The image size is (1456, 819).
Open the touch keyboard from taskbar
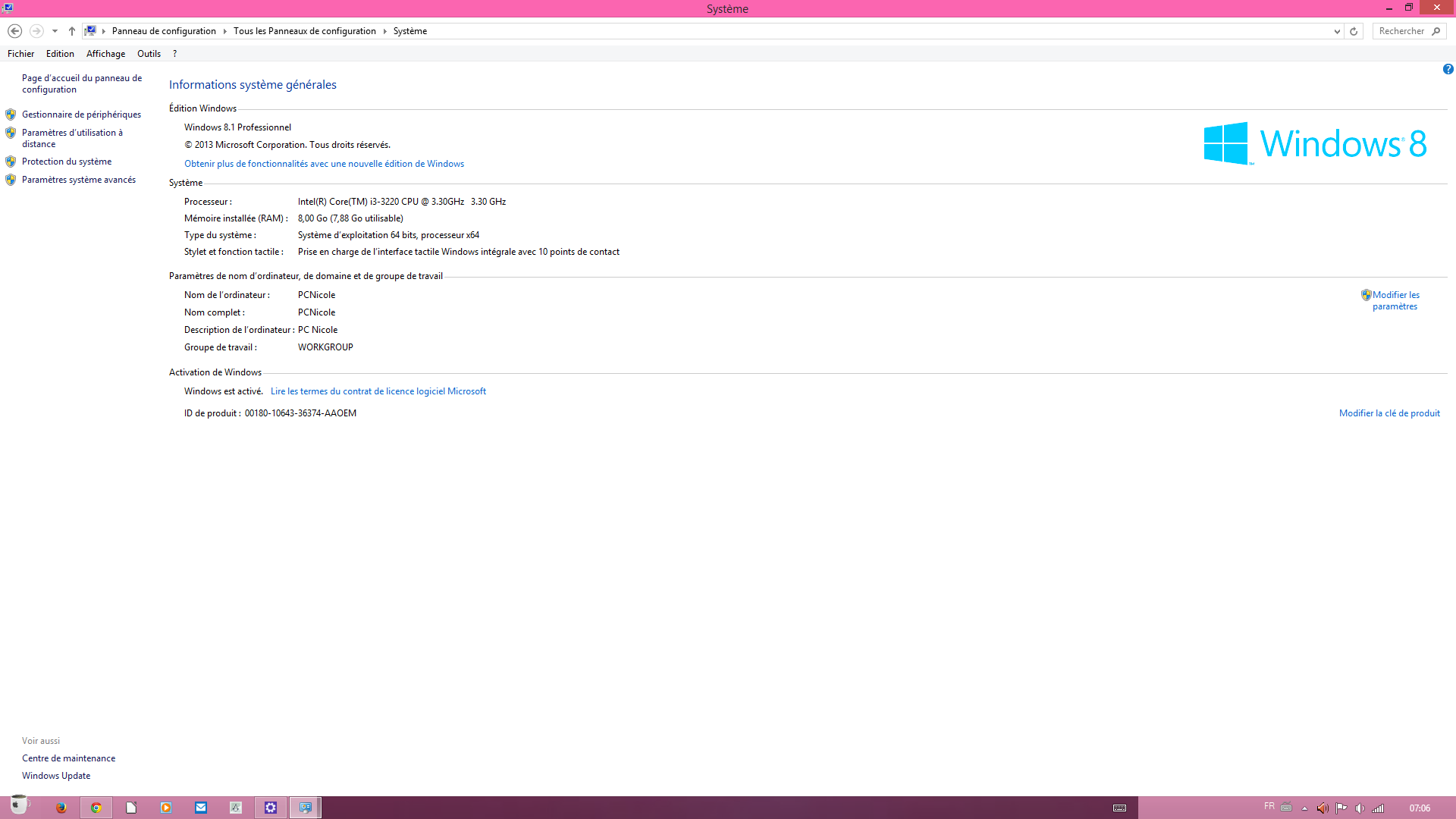[x=1120, y=808]
